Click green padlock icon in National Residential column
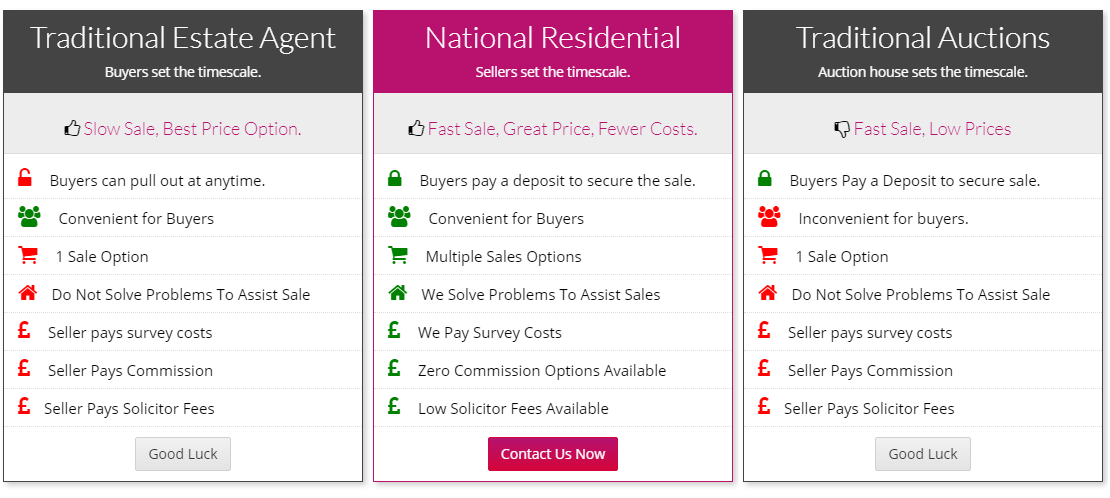 pos(395,179)
